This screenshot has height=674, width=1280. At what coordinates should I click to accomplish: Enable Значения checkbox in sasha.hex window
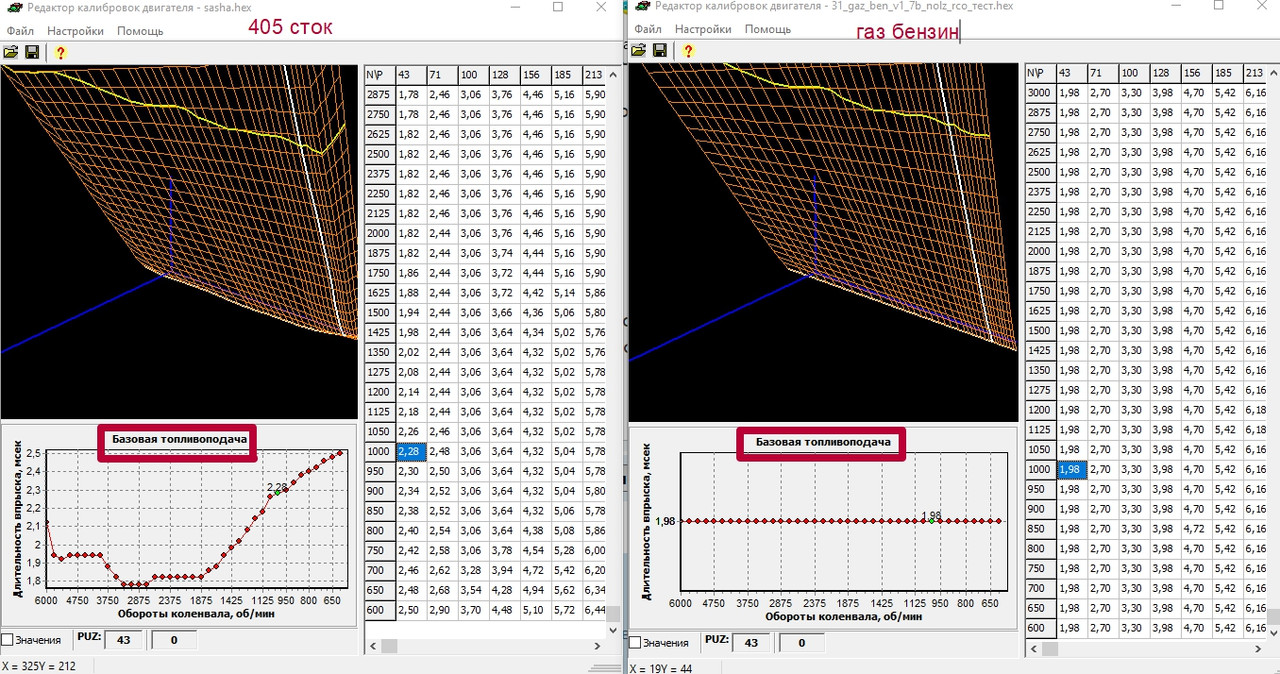tap(8, 639)
